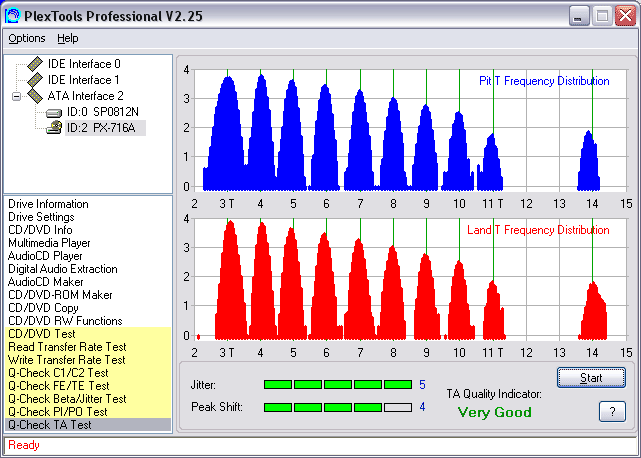Click the hard drive icon for SP0812N
The image size is (641, 458).
54,112
